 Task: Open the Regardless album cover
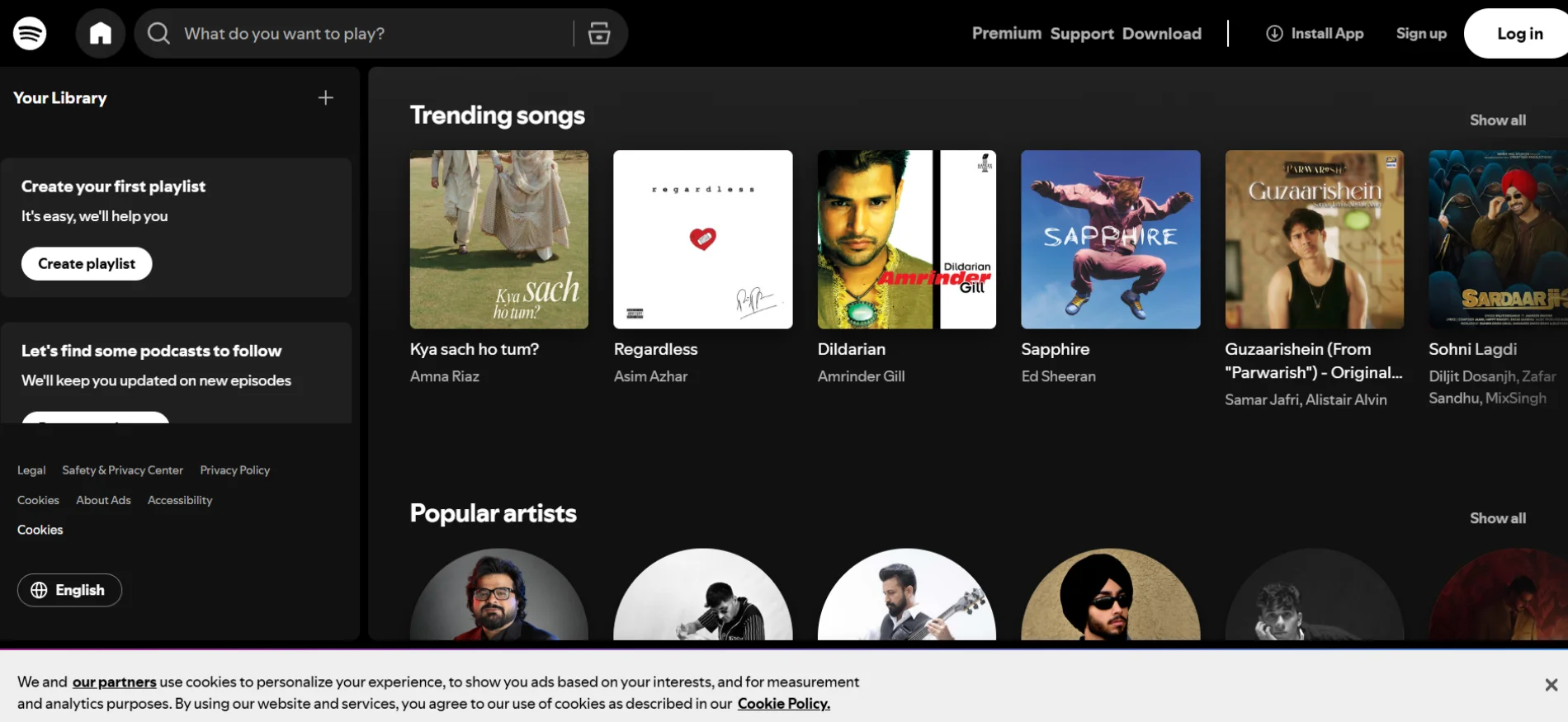coord(703,239)
